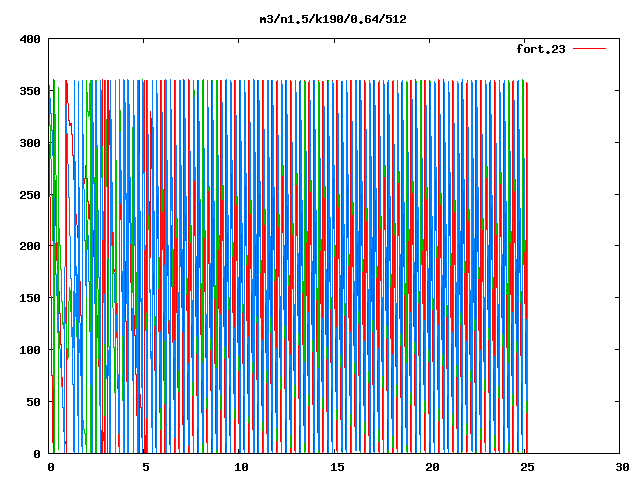640x480 pixels.
Task: Click the fort.23 legend label
Action: pyautogui.click(x=541, y=49)
